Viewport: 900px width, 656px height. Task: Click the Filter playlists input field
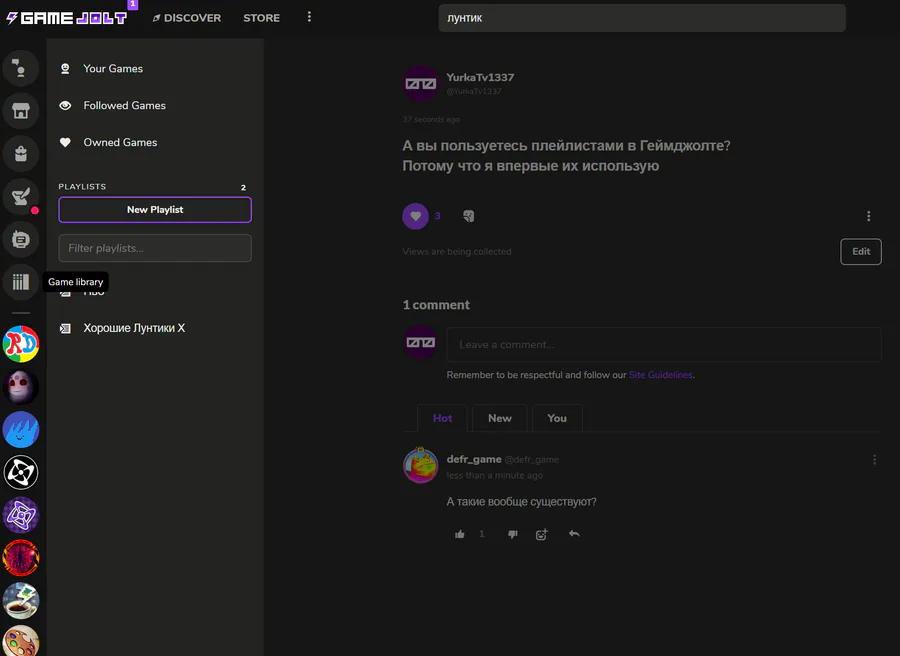tap(155, 248)
